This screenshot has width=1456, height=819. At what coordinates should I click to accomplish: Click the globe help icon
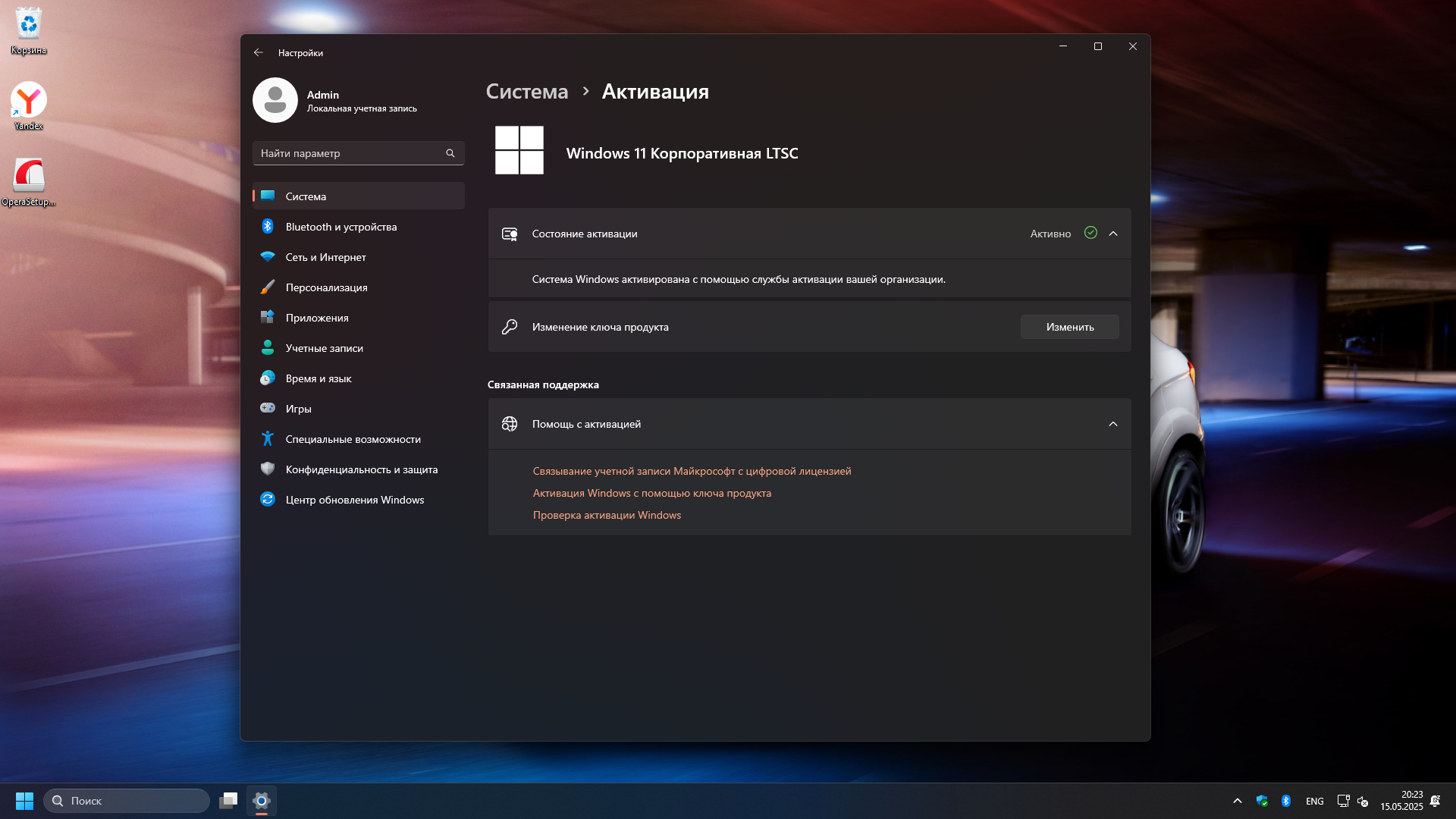(x=510, y=424)
